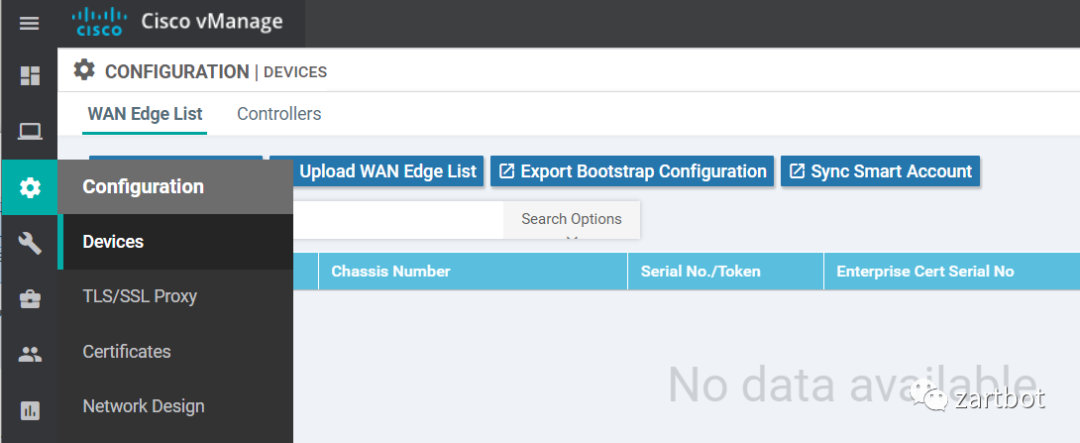Click the Export Bootstrap Configuration button
This screenshot has height=443, width=1080.
click(x=632, y=171)
